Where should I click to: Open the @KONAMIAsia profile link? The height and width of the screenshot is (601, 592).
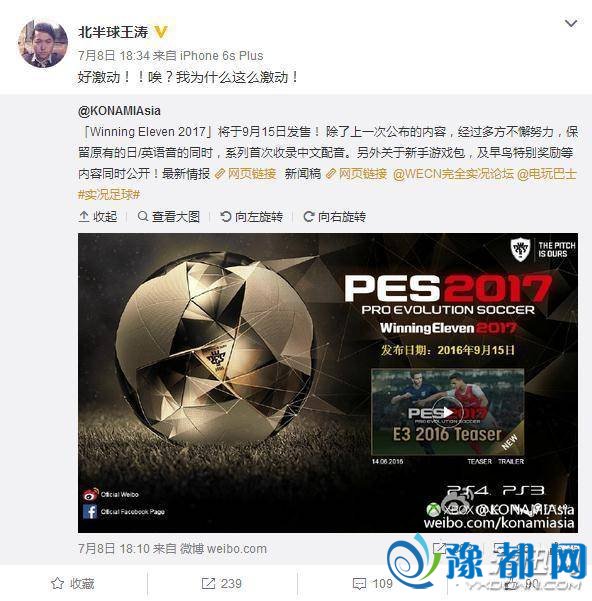coord(119,111)
